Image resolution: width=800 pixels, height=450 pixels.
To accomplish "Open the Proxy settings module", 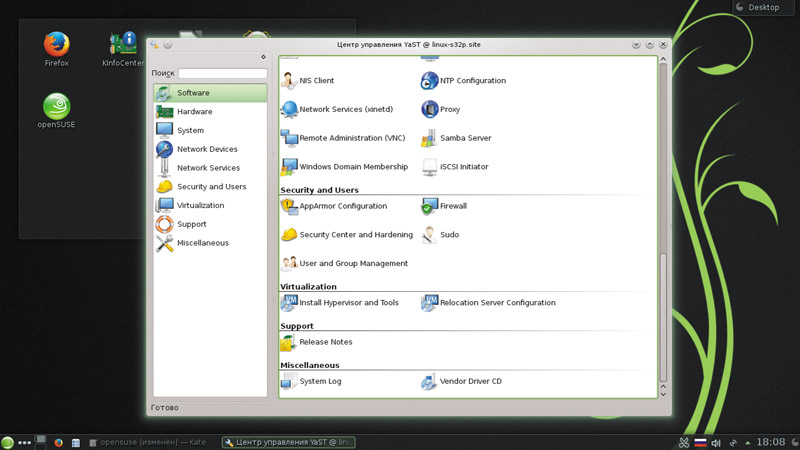I will click(x=441, y=109).
